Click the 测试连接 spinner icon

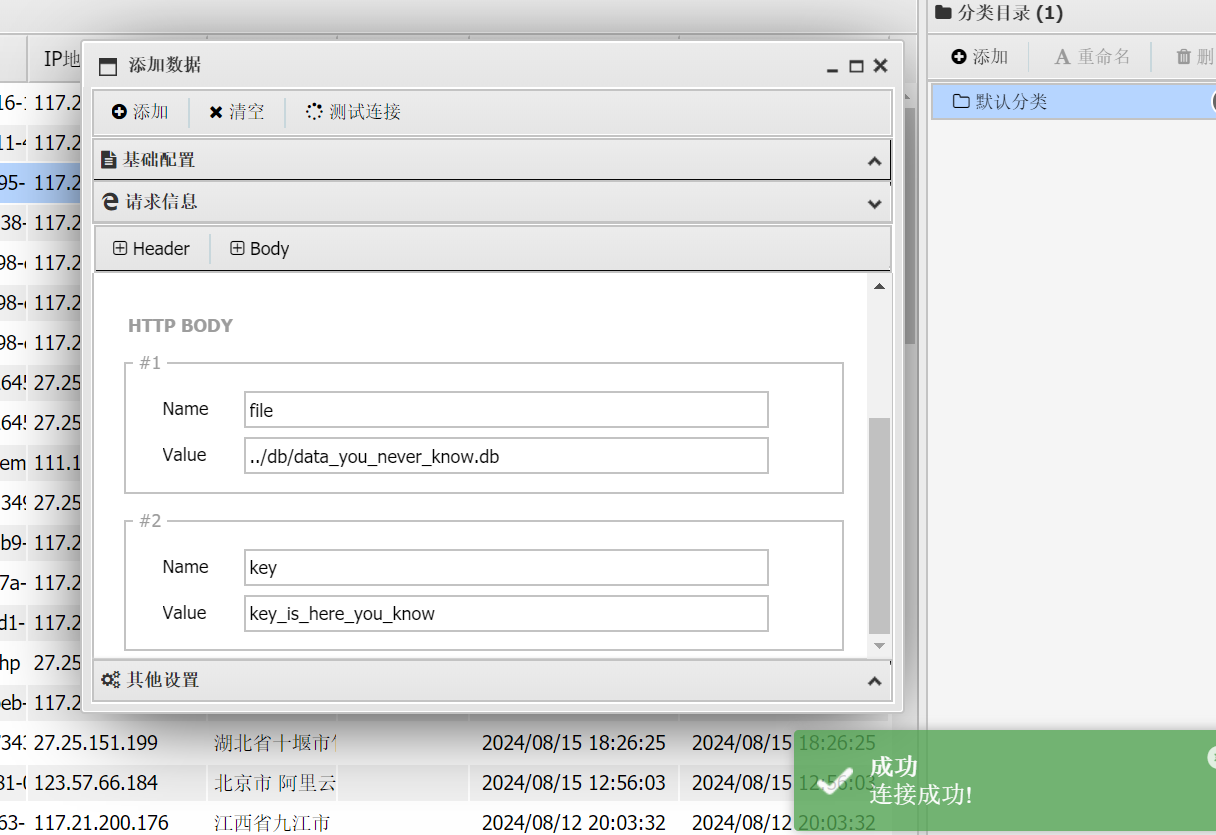click(x=314, y=112)
